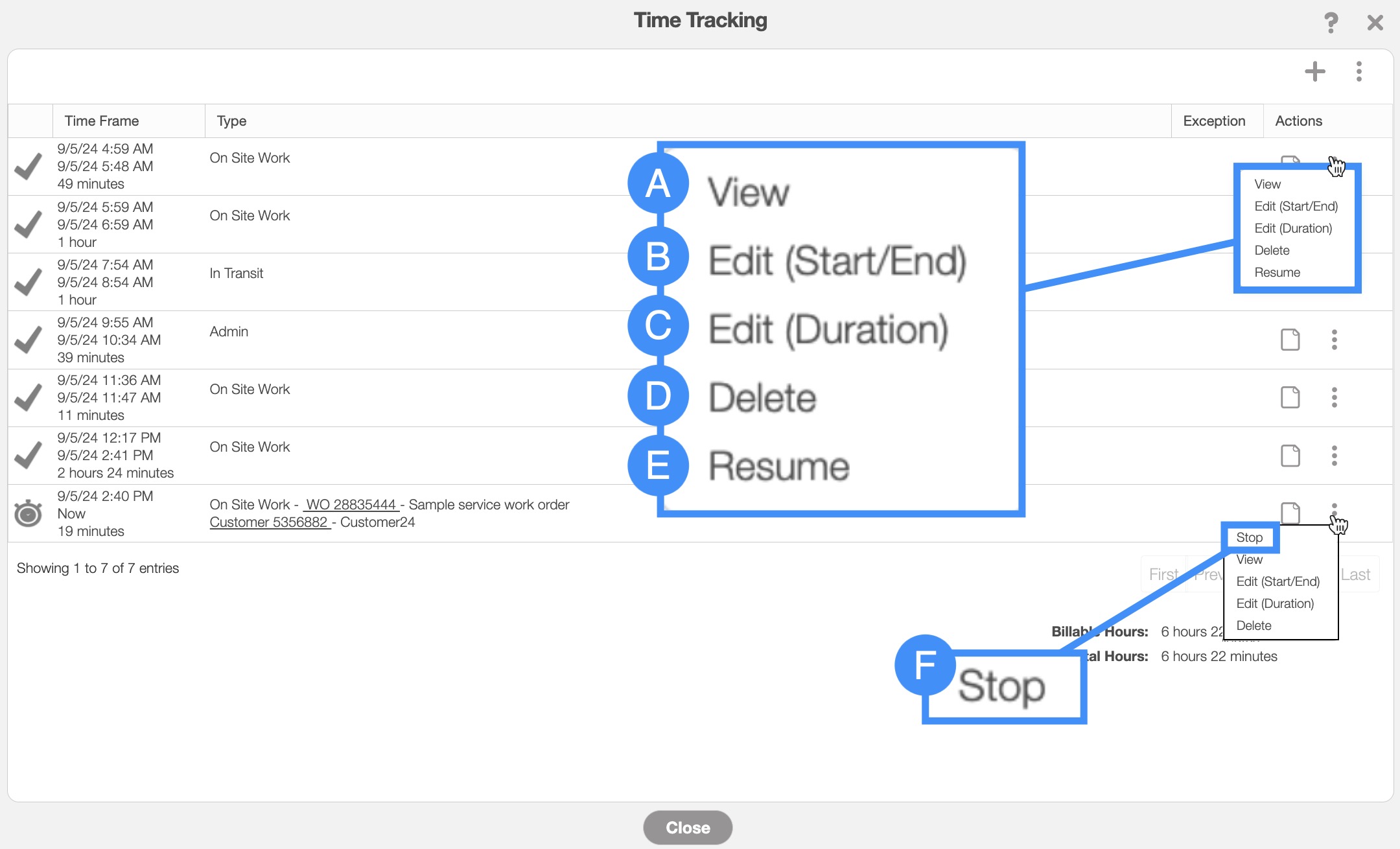The width and height of the screenshot is (1400, 849).
Task: Open work order WO 28835444 link
Action: pyautogui.click(x=351, y=504)
